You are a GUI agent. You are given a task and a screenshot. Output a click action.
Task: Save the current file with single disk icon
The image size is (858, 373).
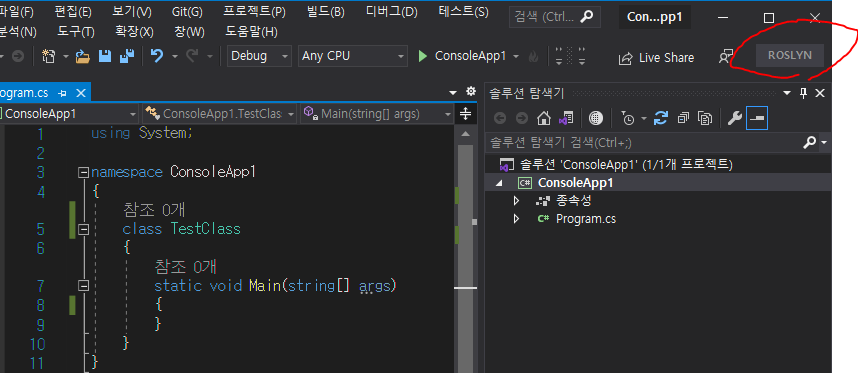(x=105, y=56)
